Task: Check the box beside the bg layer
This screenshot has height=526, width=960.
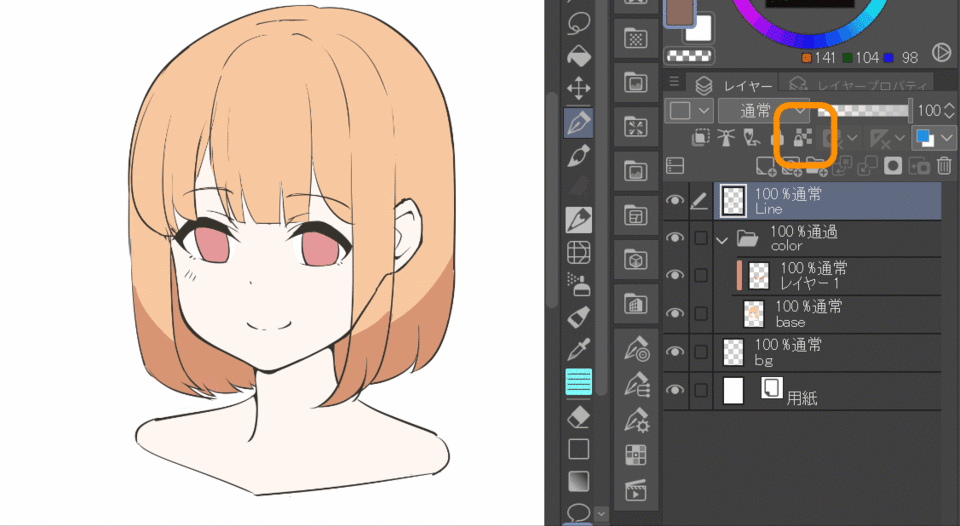Action: 701,351
